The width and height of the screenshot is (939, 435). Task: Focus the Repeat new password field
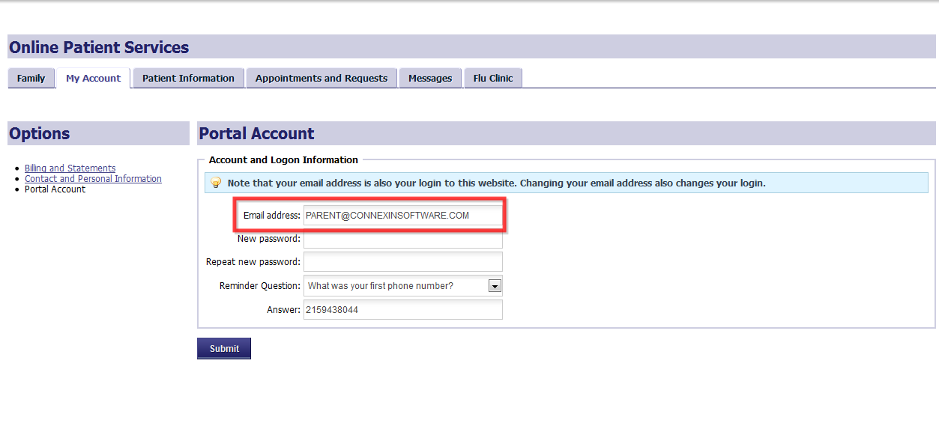[x=402, y=262]
